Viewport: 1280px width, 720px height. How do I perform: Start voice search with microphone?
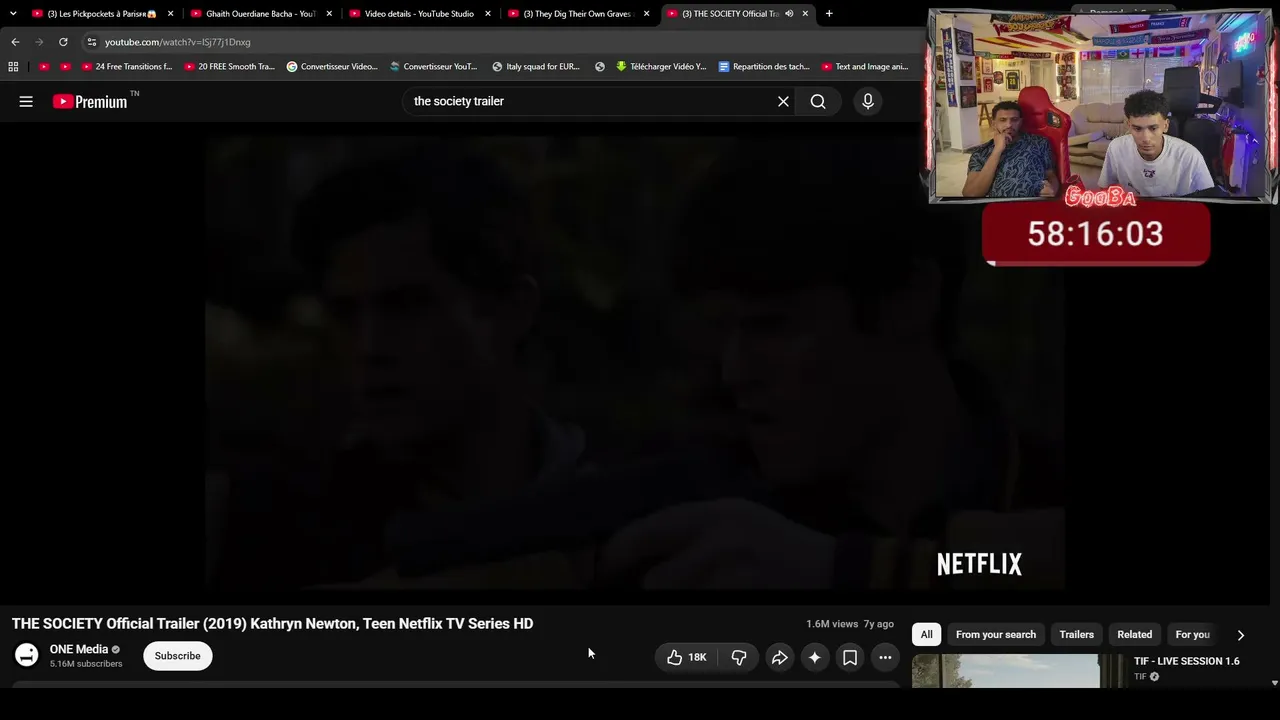(x=867, y=101)
